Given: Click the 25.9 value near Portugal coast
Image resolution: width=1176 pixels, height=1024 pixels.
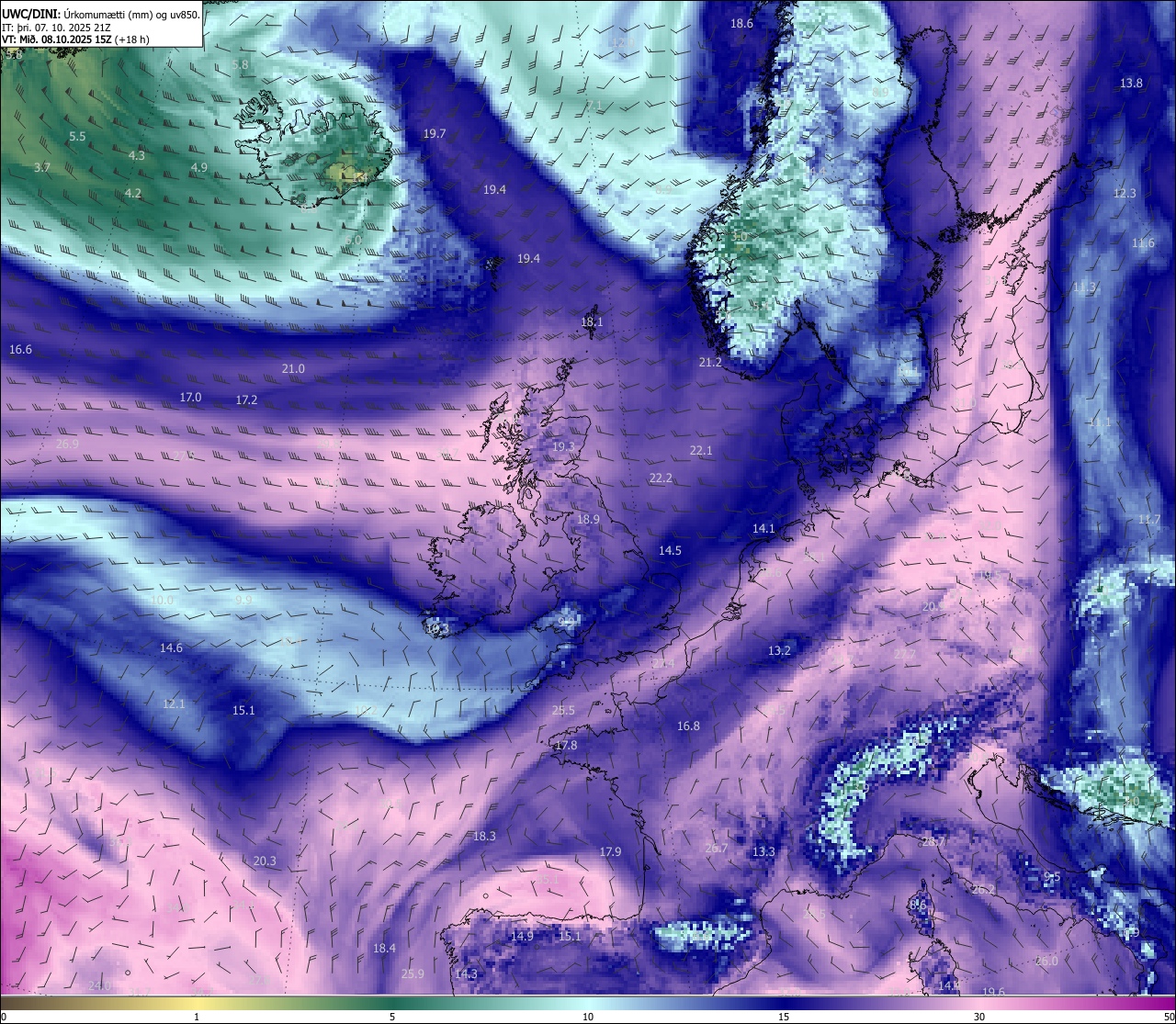Looking at the screenshot, I should tap(413, 974).
